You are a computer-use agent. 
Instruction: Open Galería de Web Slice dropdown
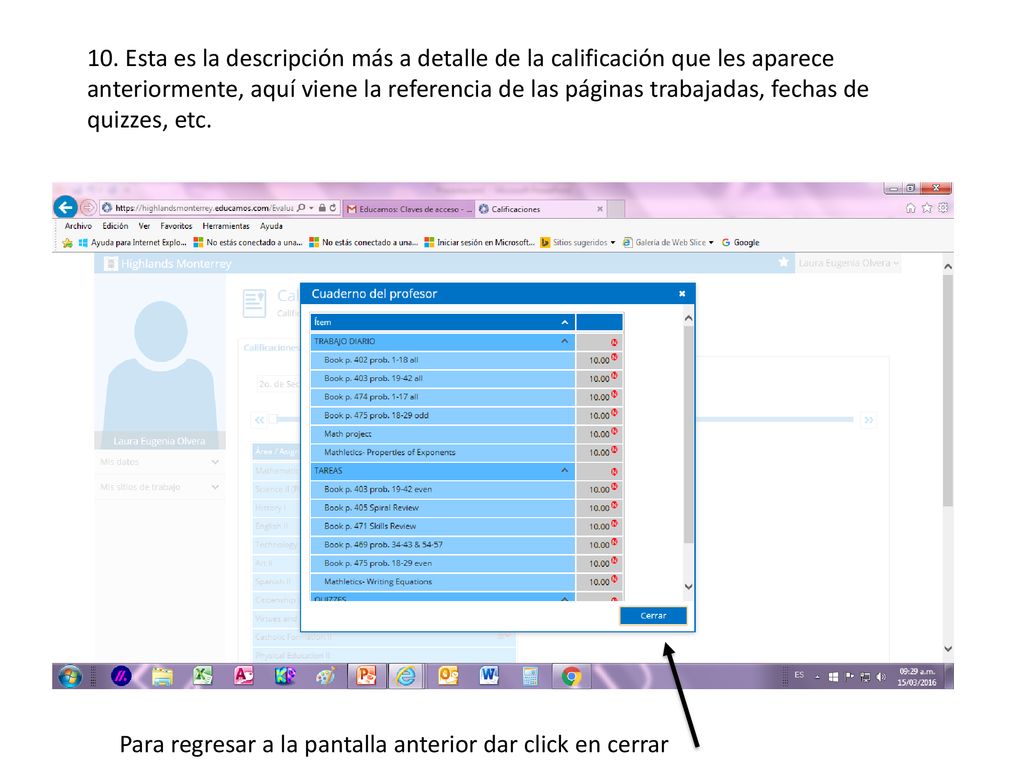[668, 242]
